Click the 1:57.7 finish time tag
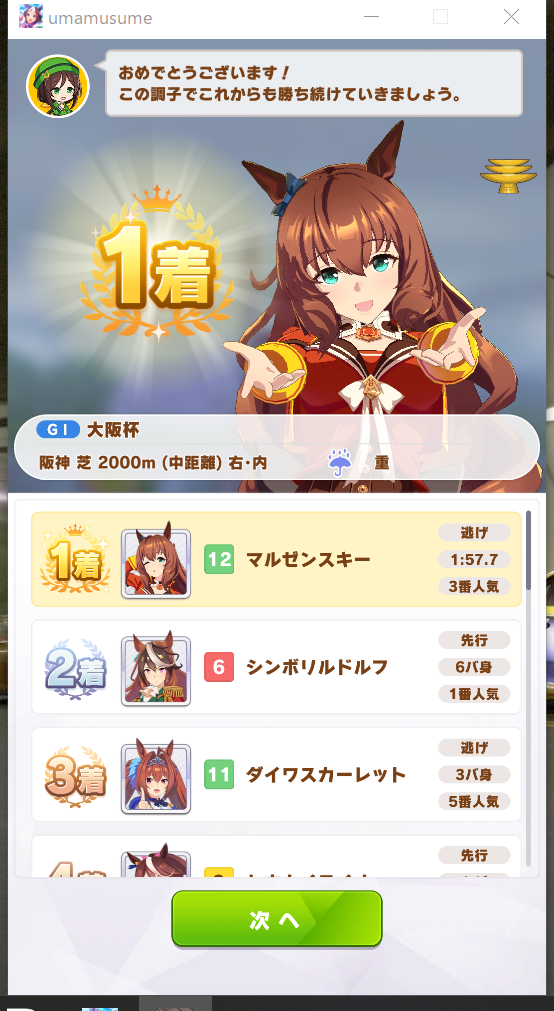554x1011 pixels. point(474,559)
